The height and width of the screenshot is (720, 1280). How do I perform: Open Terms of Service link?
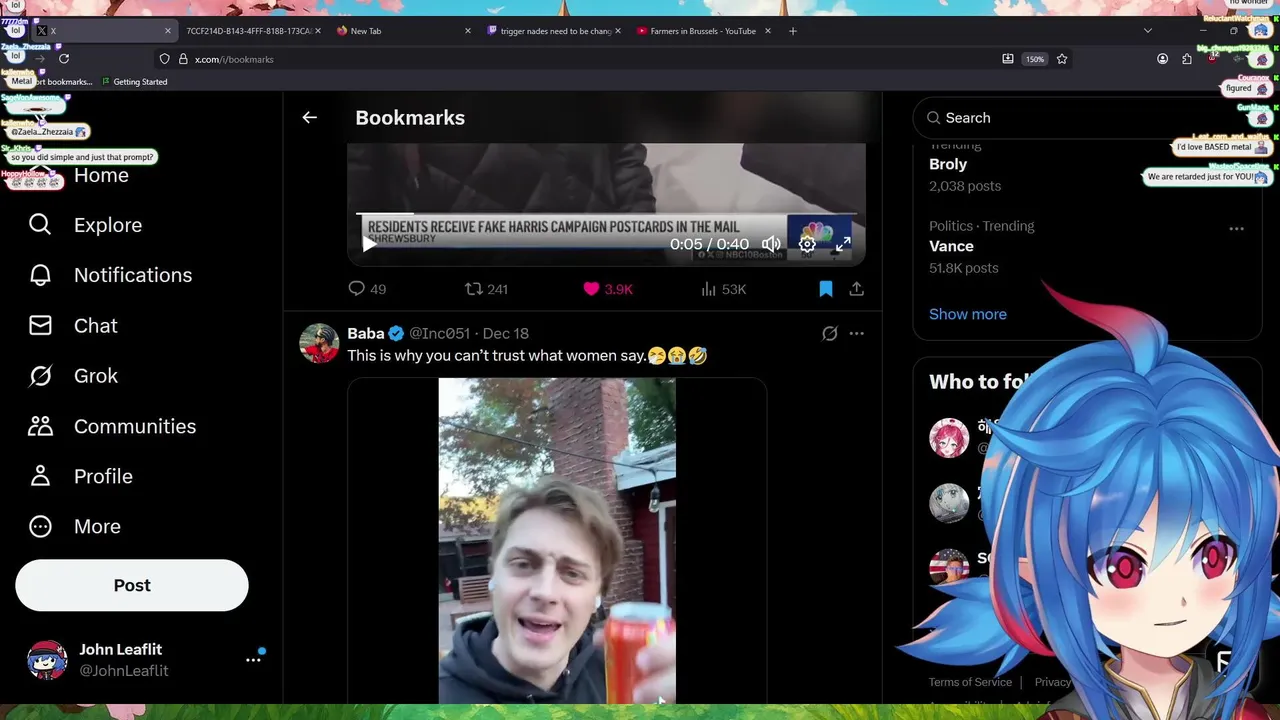970,682
